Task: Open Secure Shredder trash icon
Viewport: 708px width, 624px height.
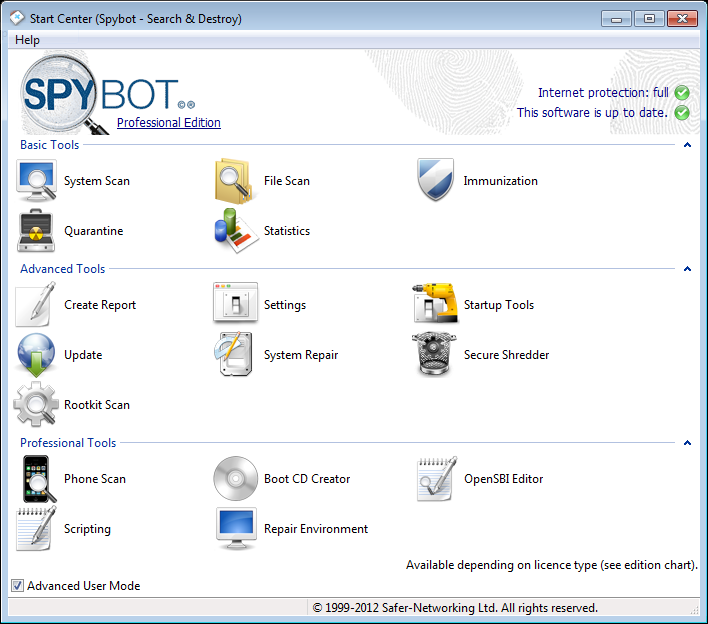Action: [x=436, y=355]
